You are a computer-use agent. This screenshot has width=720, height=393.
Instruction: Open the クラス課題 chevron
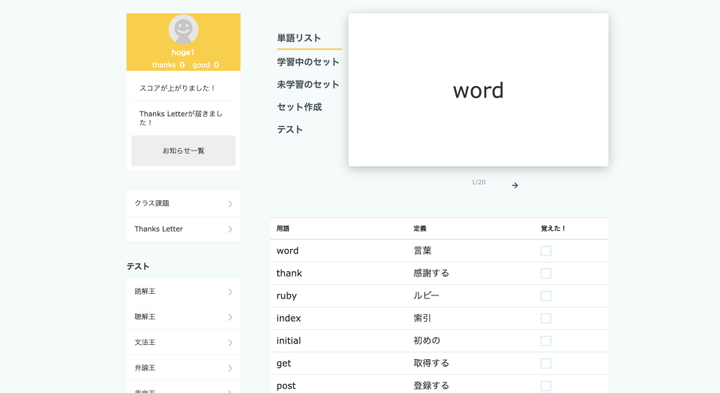tap(230, 203)
